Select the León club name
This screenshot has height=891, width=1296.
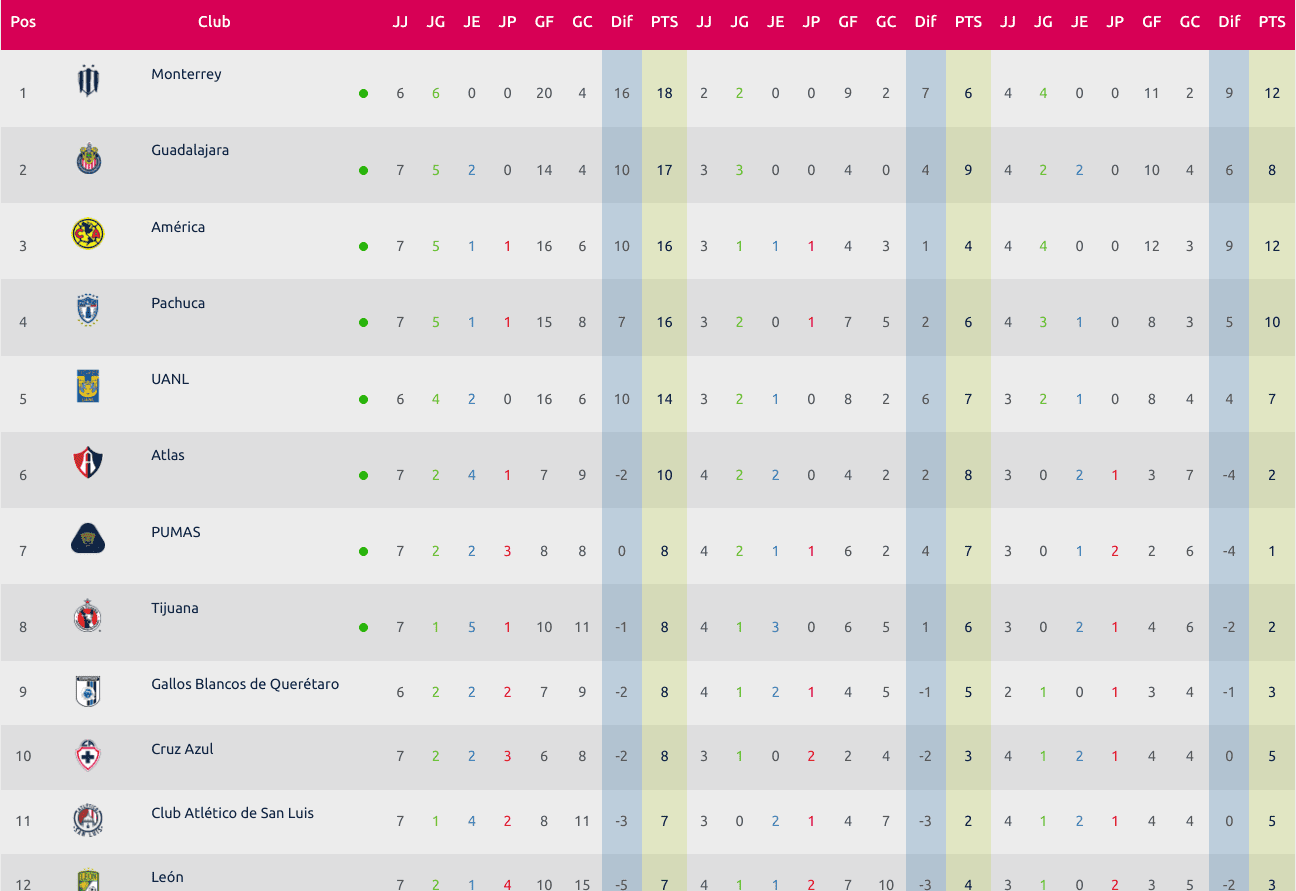pos(167,877)
